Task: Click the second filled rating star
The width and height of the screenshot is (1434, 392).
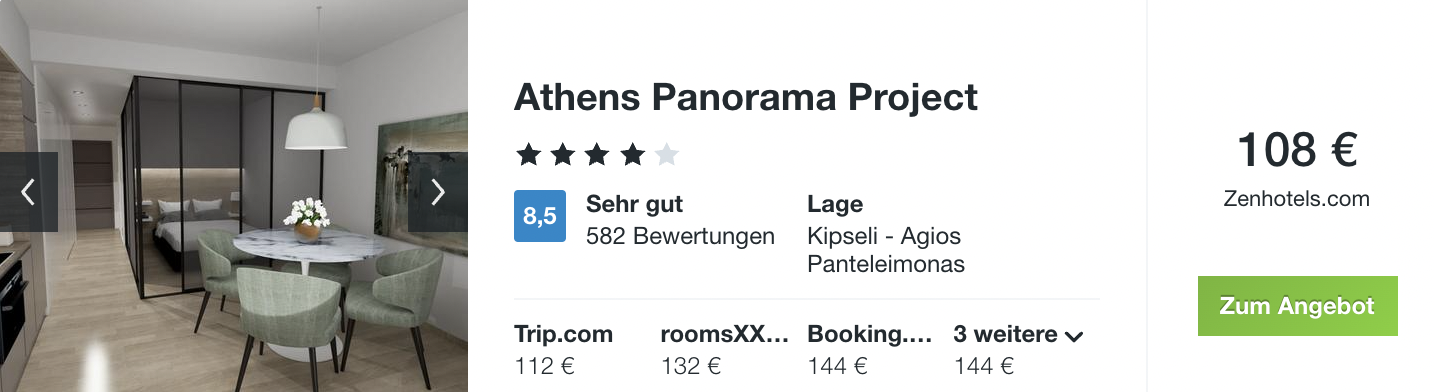Action: (562, 155)
